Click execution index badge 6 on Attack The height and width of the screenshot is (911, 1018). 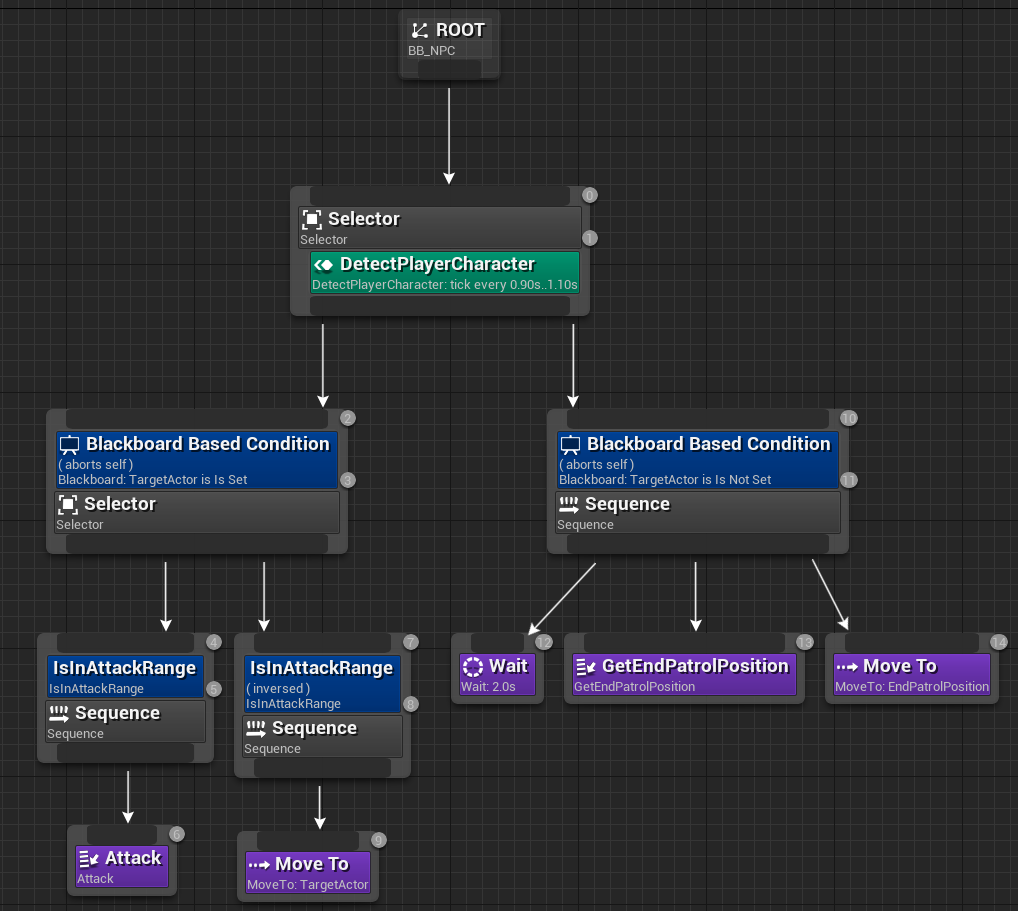coord(177,834)
